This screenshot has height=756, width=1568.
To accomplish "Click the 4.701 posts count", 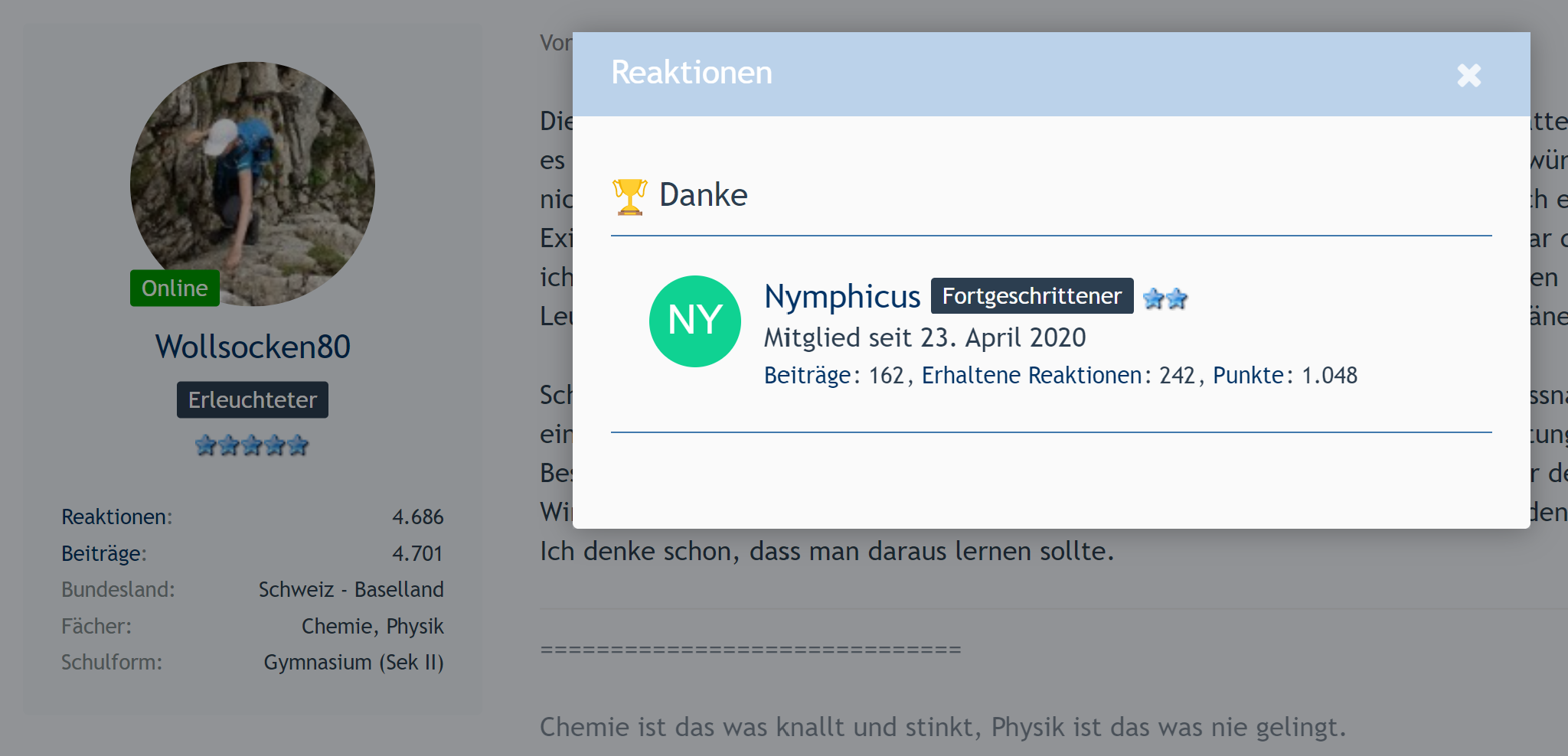I will 417,554.
